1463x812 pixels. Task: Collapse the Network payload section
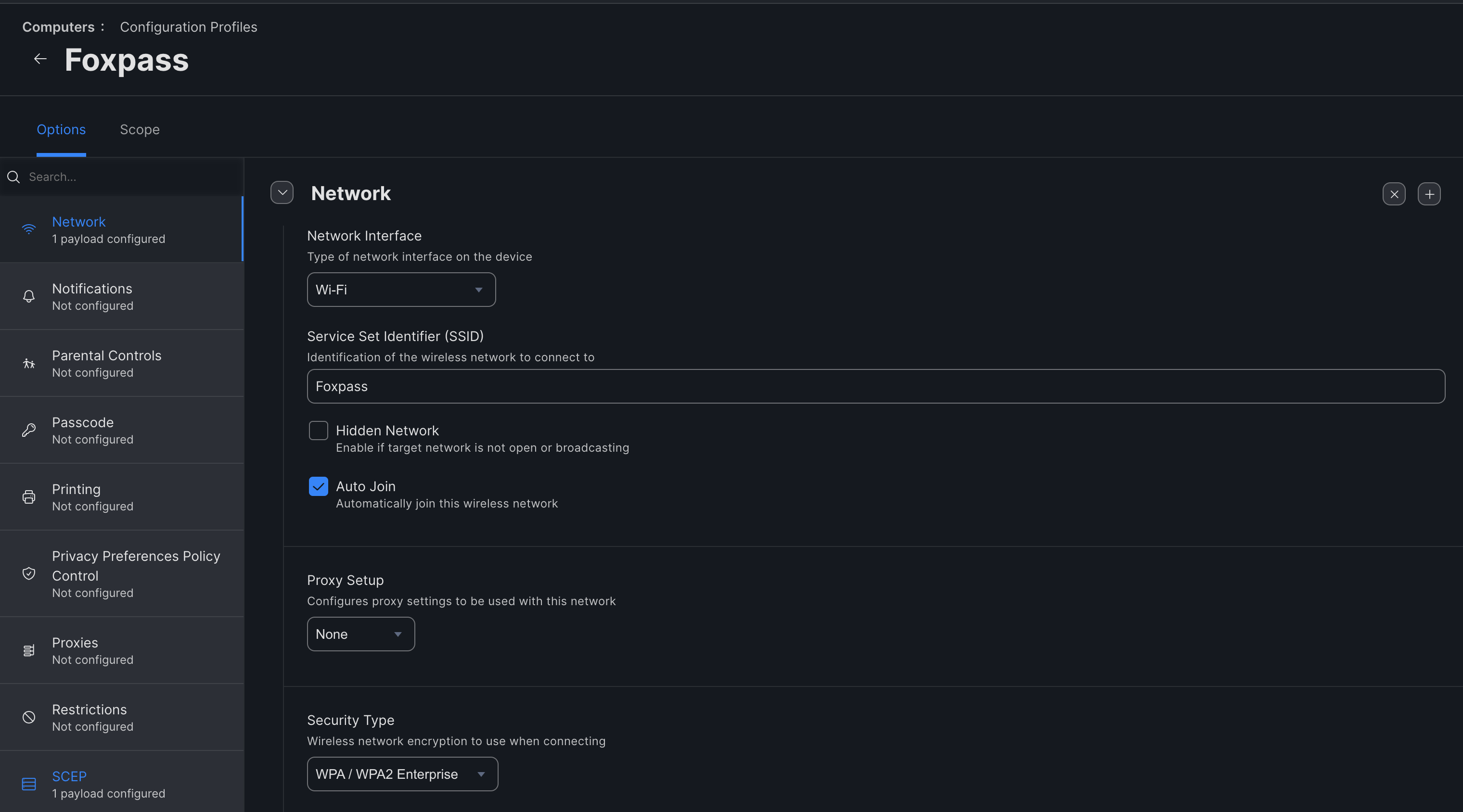pos(282,192)
